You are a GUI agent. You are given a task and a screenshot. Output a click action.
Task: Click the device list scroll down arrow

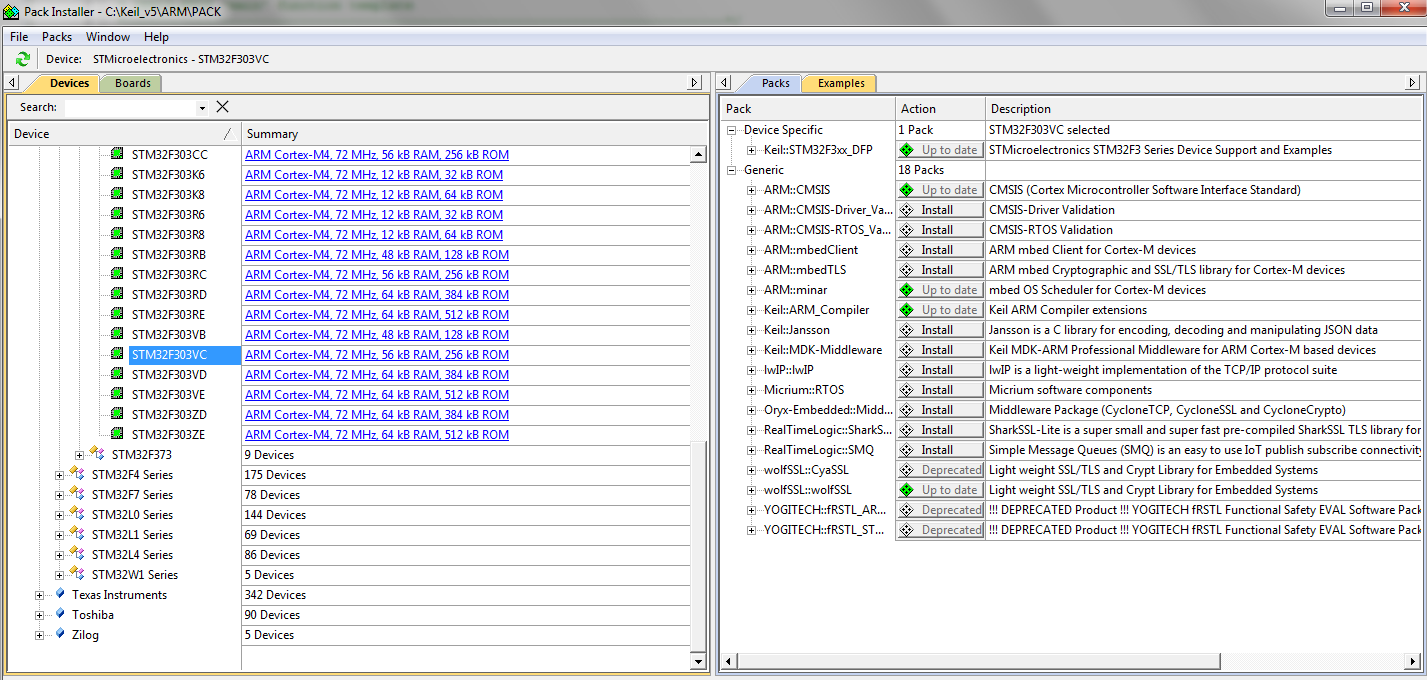[698, 661]
